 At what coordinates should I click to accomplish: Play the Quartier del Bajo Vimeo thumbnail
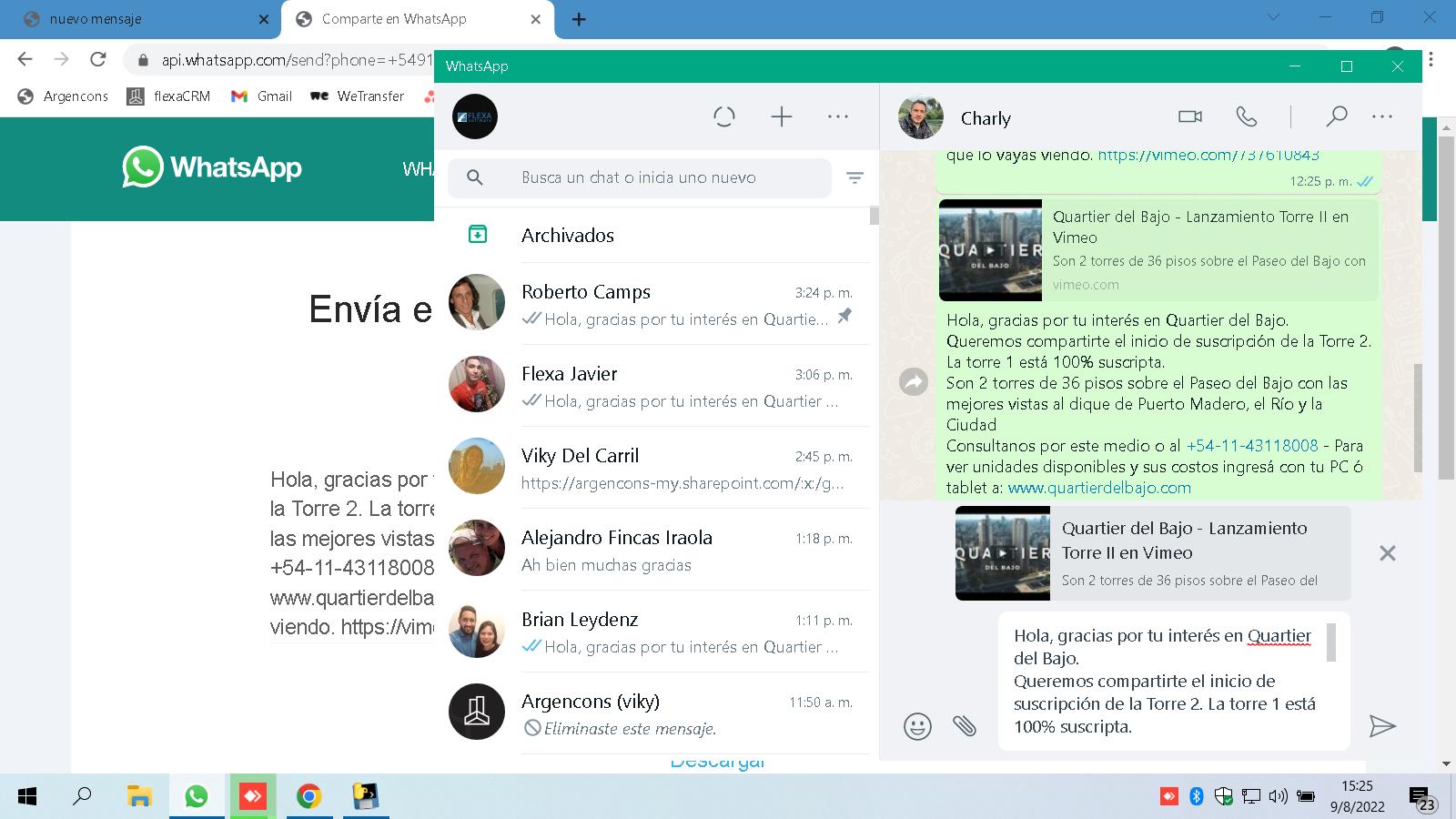click(x=990, y=250)
